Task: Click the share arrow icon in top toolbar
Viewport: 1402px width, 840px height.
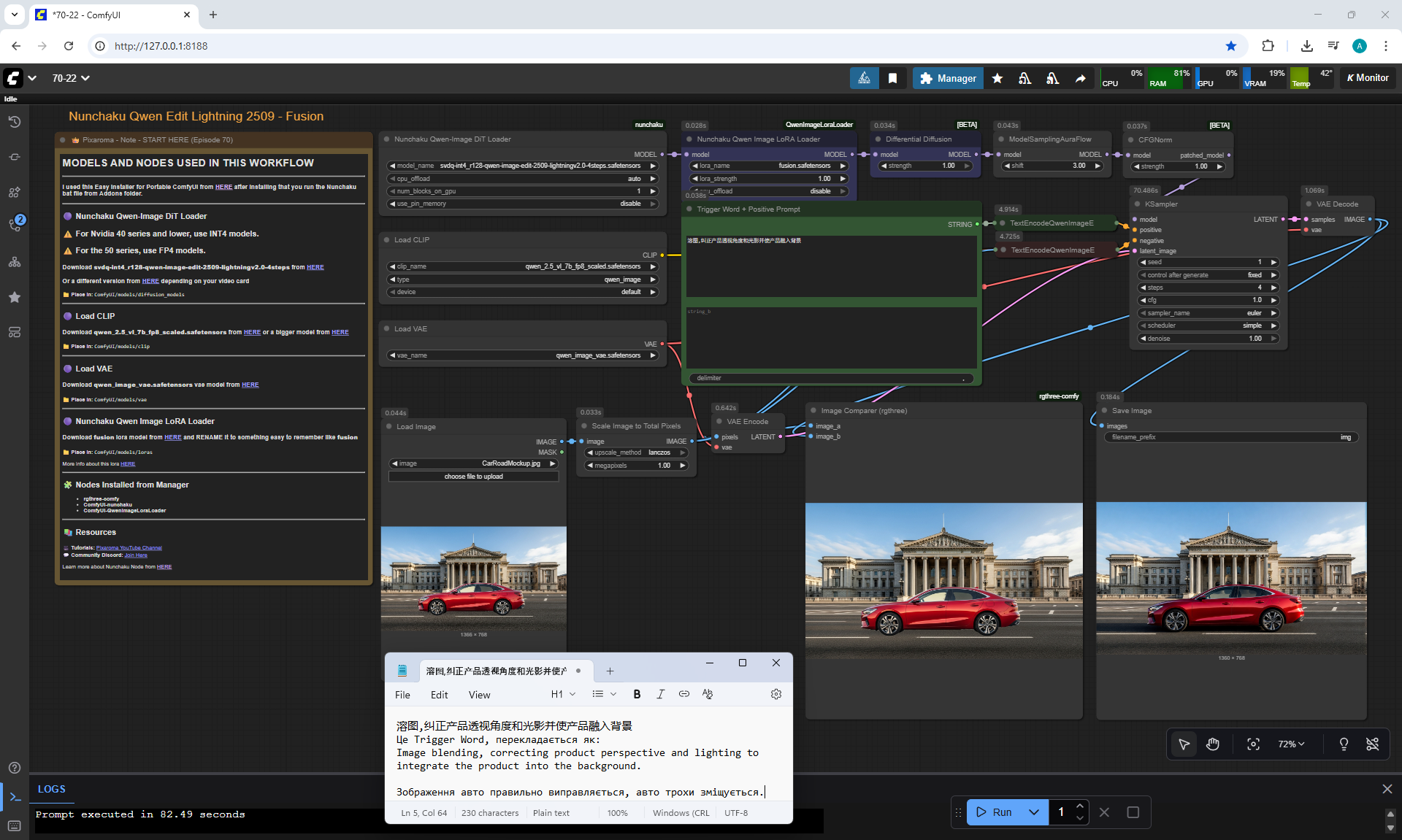Action: (x=1080, y=78)
